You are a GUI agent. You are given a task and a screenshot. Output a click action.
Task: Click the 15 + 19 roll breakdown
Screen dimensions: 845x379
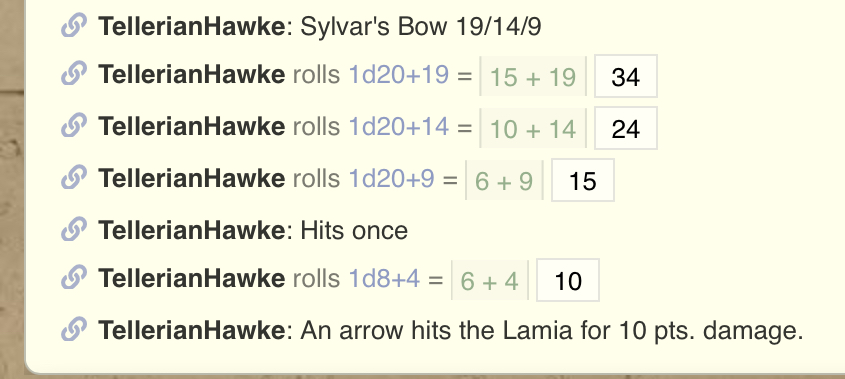coord(533,76)
